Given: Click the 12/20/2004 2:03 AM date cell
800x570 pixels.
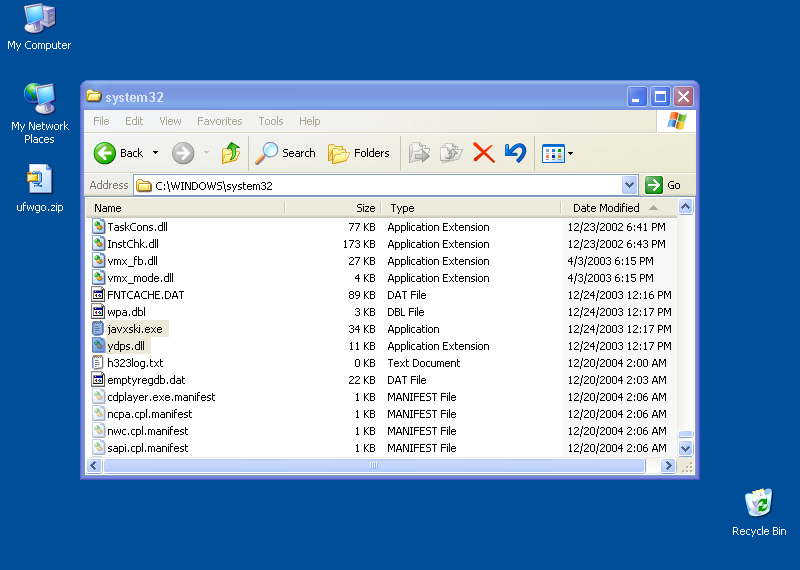Looking at the screenshot, I should pyautogui.click(x=617, y=380).
